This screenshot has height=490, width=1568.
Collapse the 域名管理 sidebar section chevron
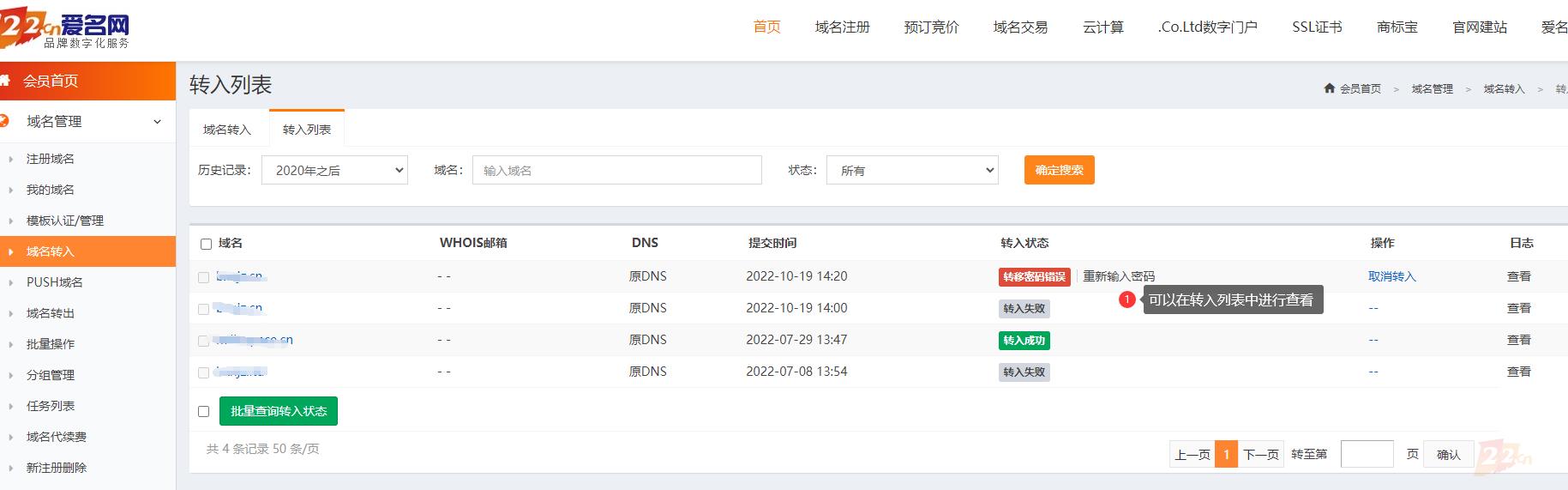157,122
